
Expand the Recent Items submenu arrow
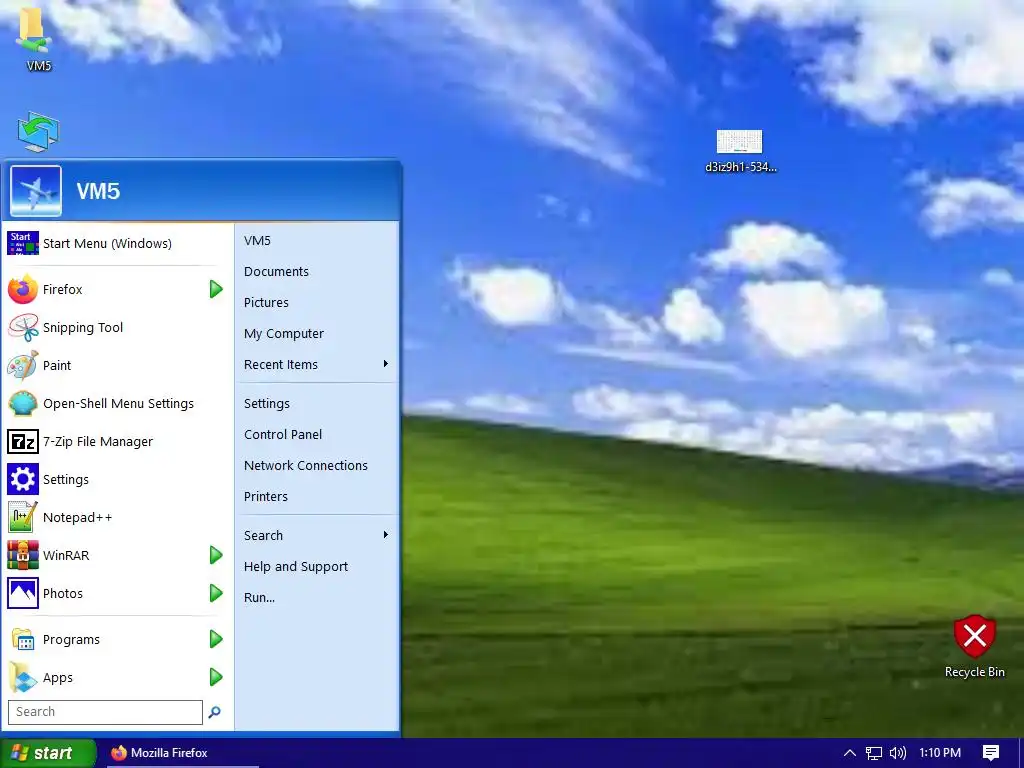point(386,364)
